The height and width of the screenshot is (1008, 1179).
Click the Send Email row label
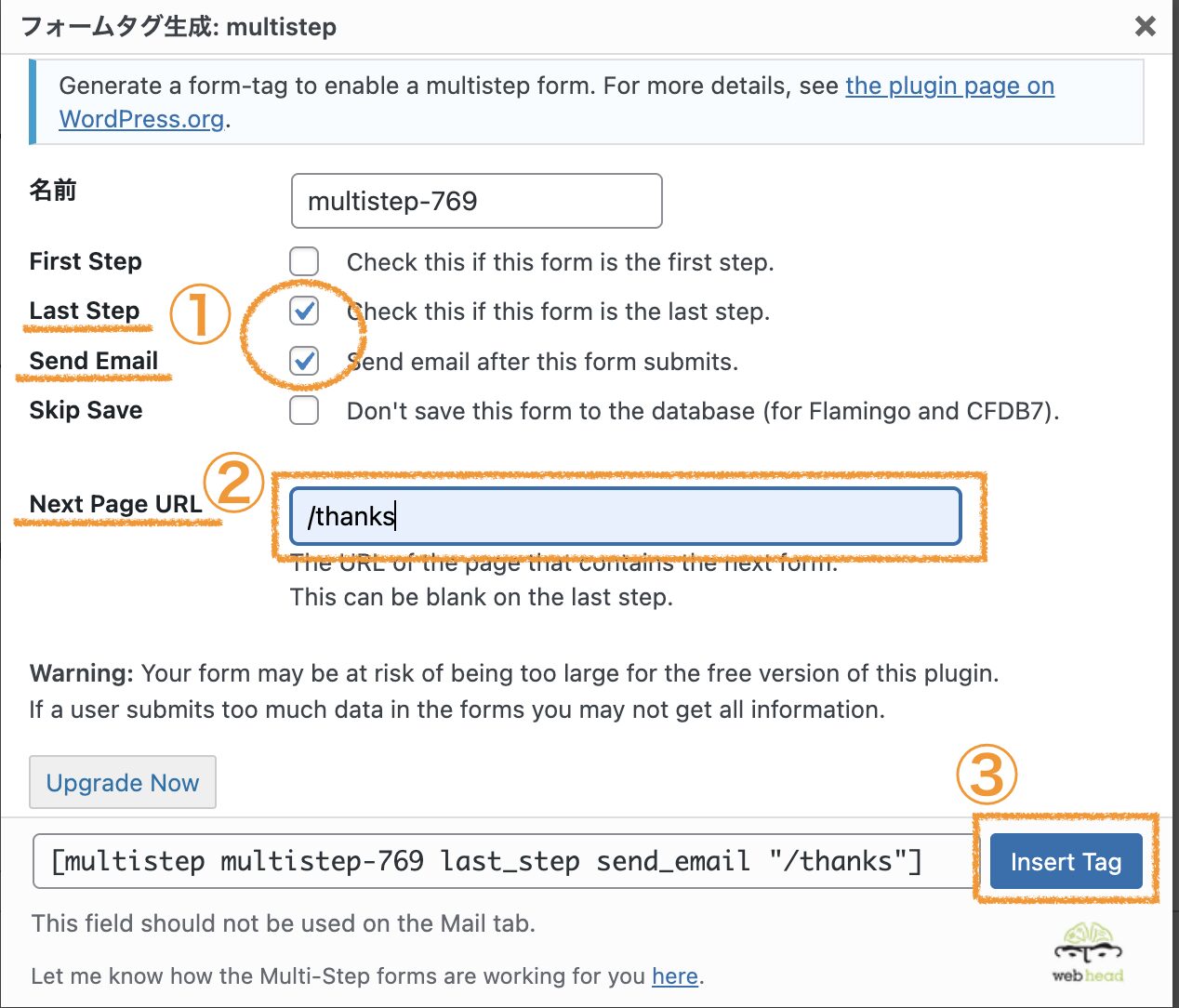pos(93,361)
